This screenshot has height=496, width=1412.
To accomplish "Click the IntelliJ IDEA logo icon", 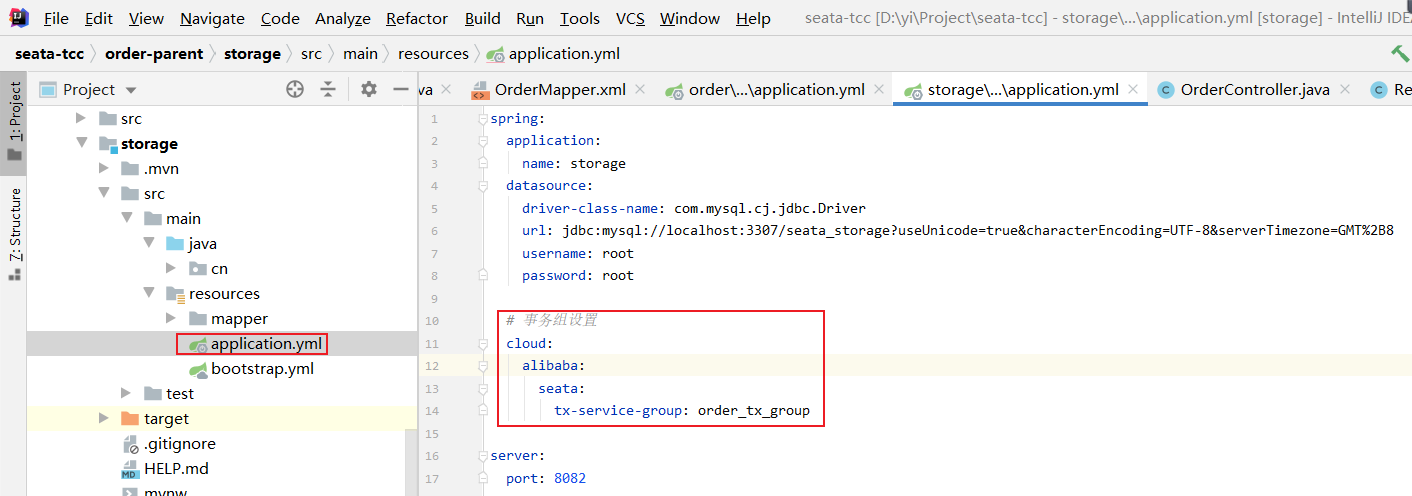I will pyautogui.click(x=18, y=19).
